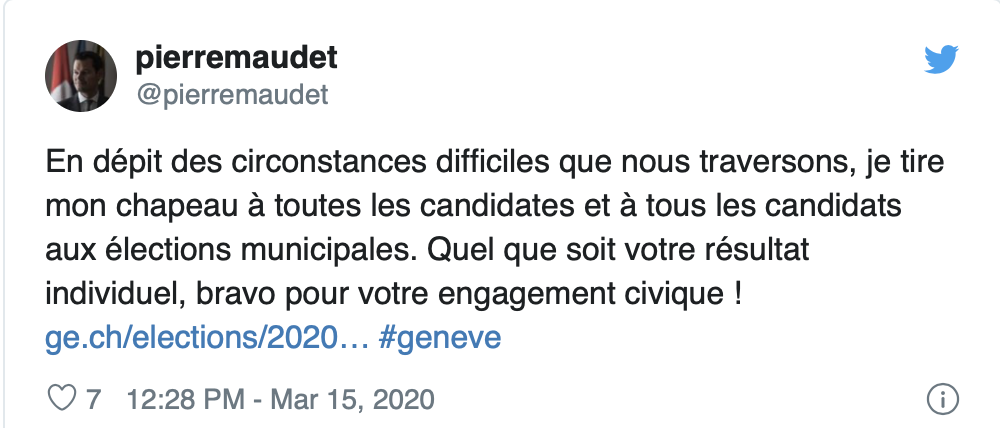This screenshot has height=428, width=1000.
Task: Open the bold pierremaudet display name
Action: coord(236,59)
